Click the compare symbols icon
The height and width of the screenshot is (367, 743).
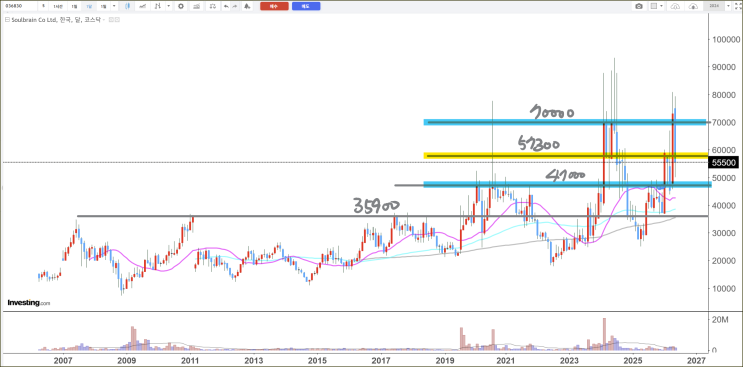coord(213,6)
